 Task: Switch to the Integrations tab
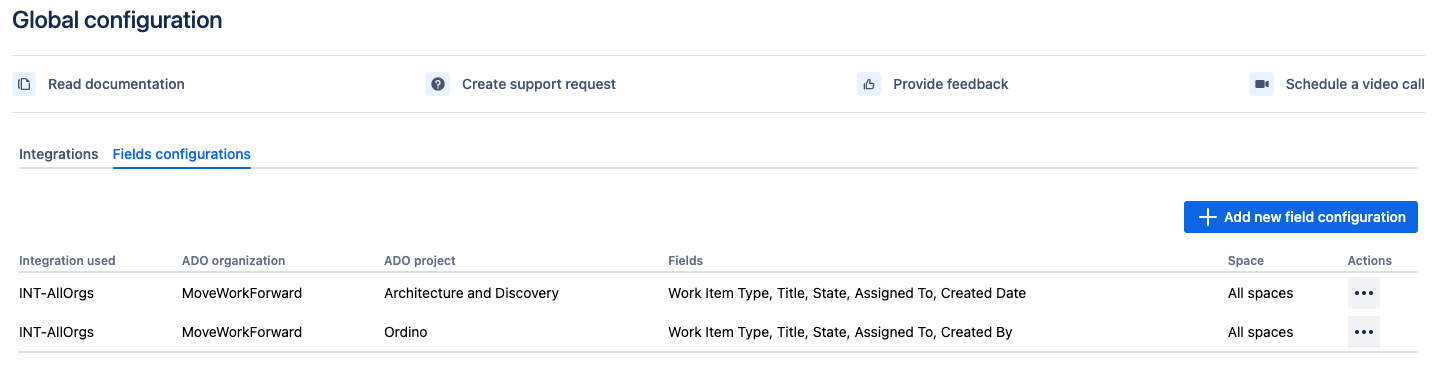59,154
